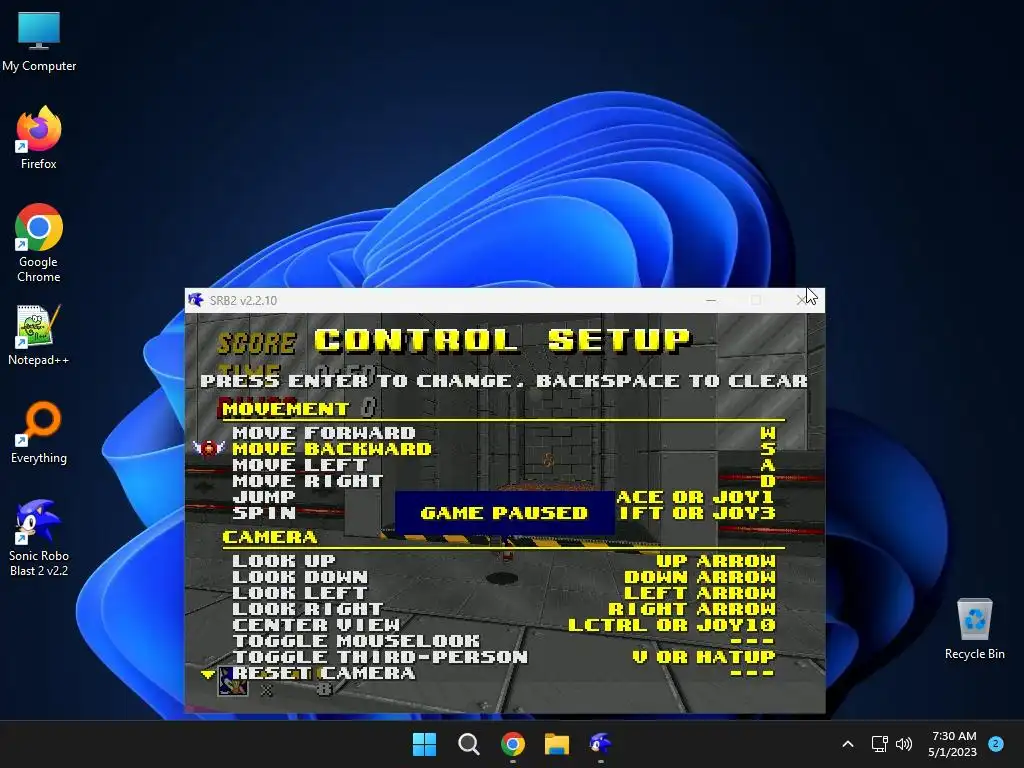Click the Camera section header
This screenshot has width=1024, height=768.
pos(270,537)
